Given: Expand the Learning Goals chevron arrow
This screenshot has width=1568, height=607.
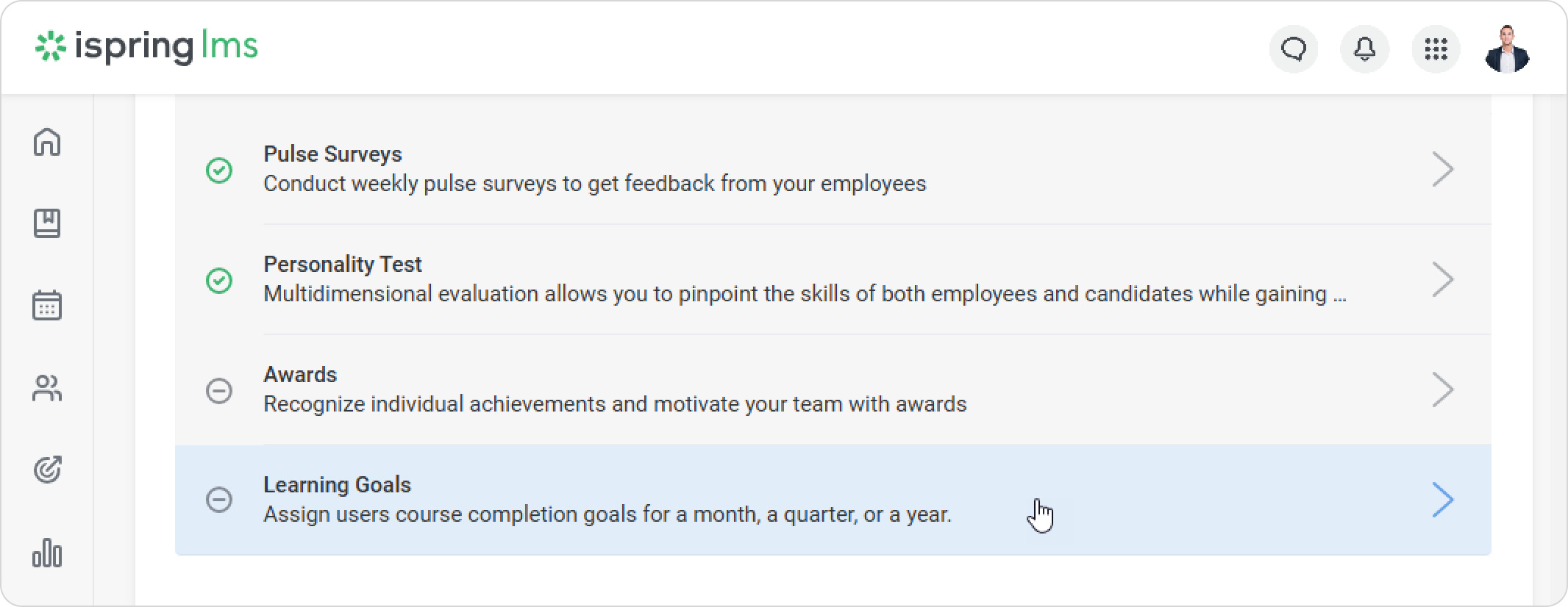Looking at the screenshot, I should click(x=1442, y=500).
